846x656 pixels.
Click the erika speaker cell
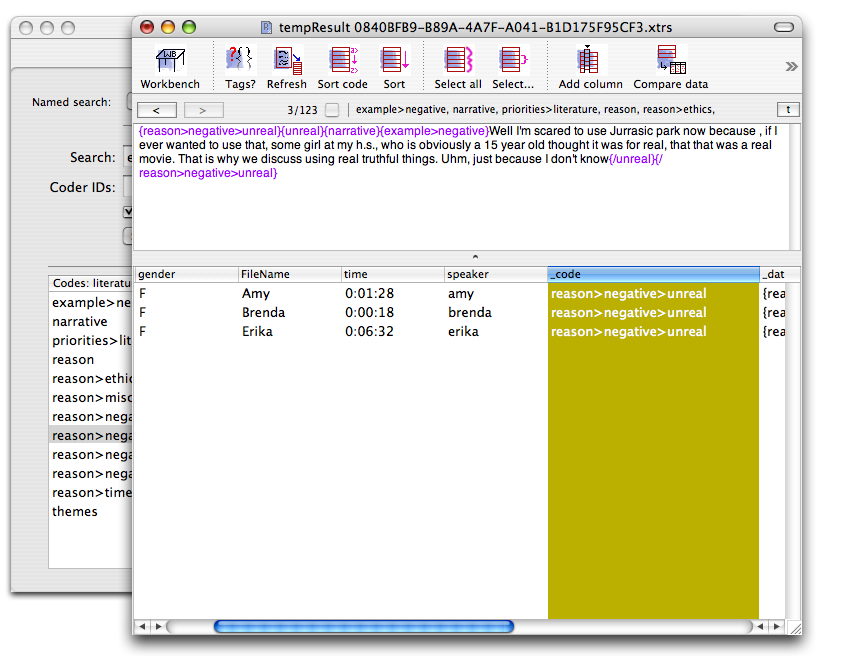pos(463,331)
